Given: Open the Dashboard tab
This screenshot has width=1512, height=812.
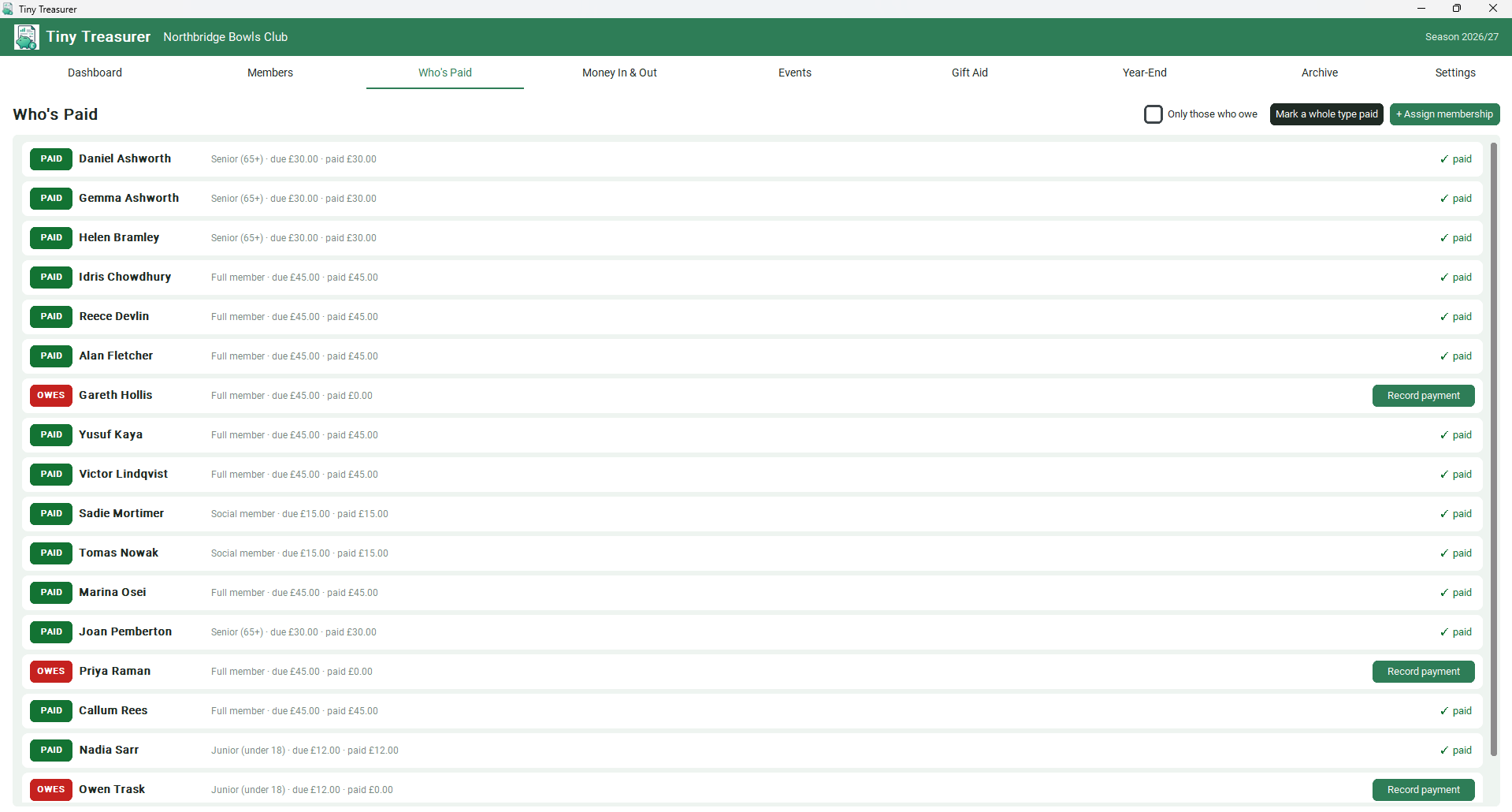Looking at the screenshot, I should (x=95, y=73).
